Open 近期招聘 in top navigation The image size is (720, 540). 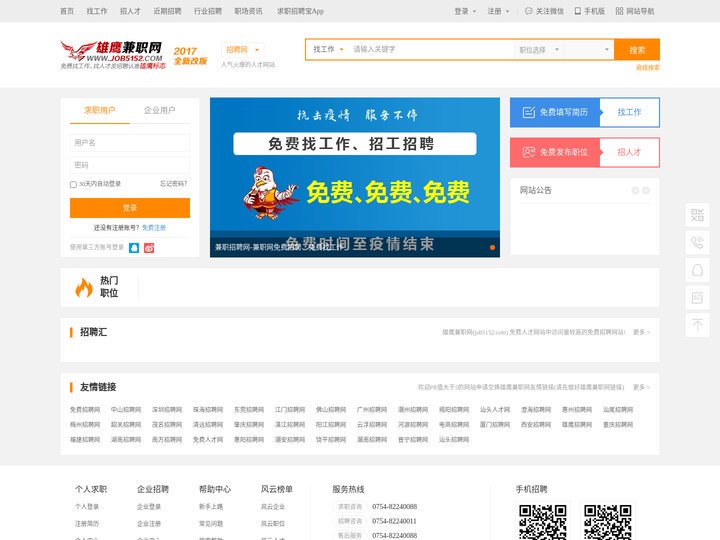pyautogui.click(x=167, y=11)
